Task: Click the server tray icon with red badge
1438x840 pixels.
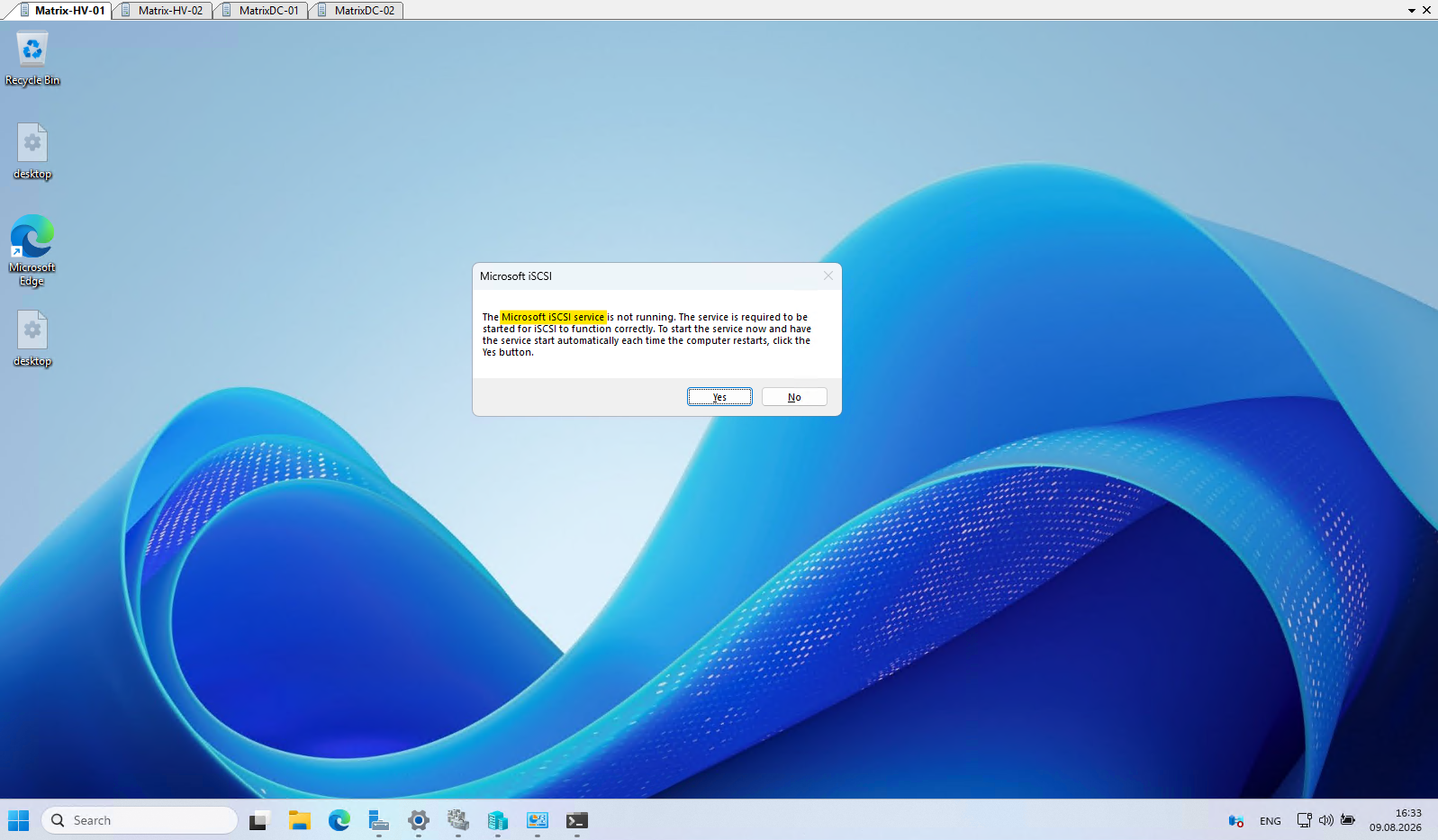Action: (x=1236, y=820)
